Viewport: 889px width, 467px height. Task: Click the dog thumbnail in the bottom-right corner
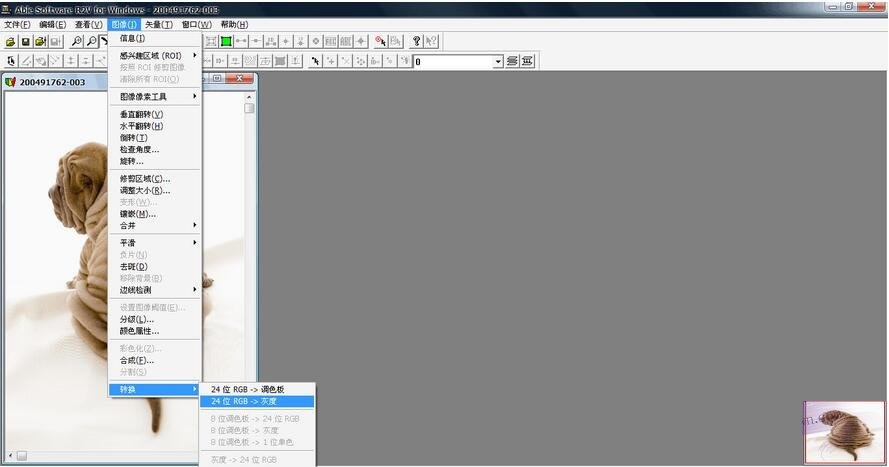(844, 432)
